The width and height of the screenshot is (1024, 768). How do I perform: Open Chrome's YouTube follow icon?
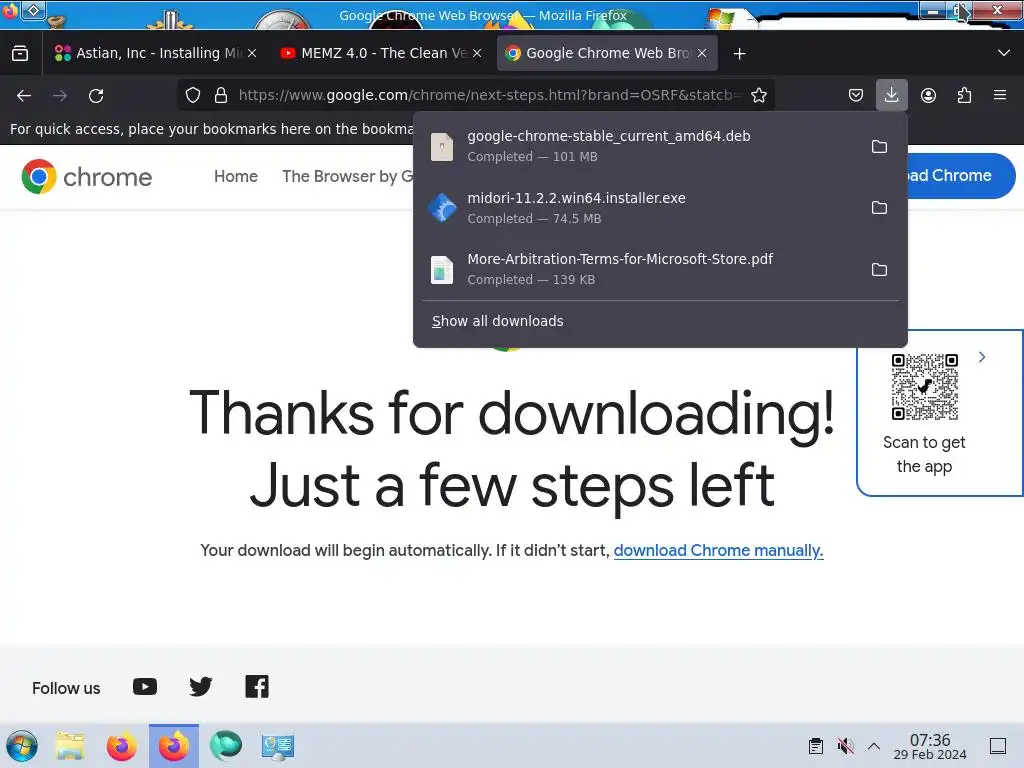pos(145,687)
